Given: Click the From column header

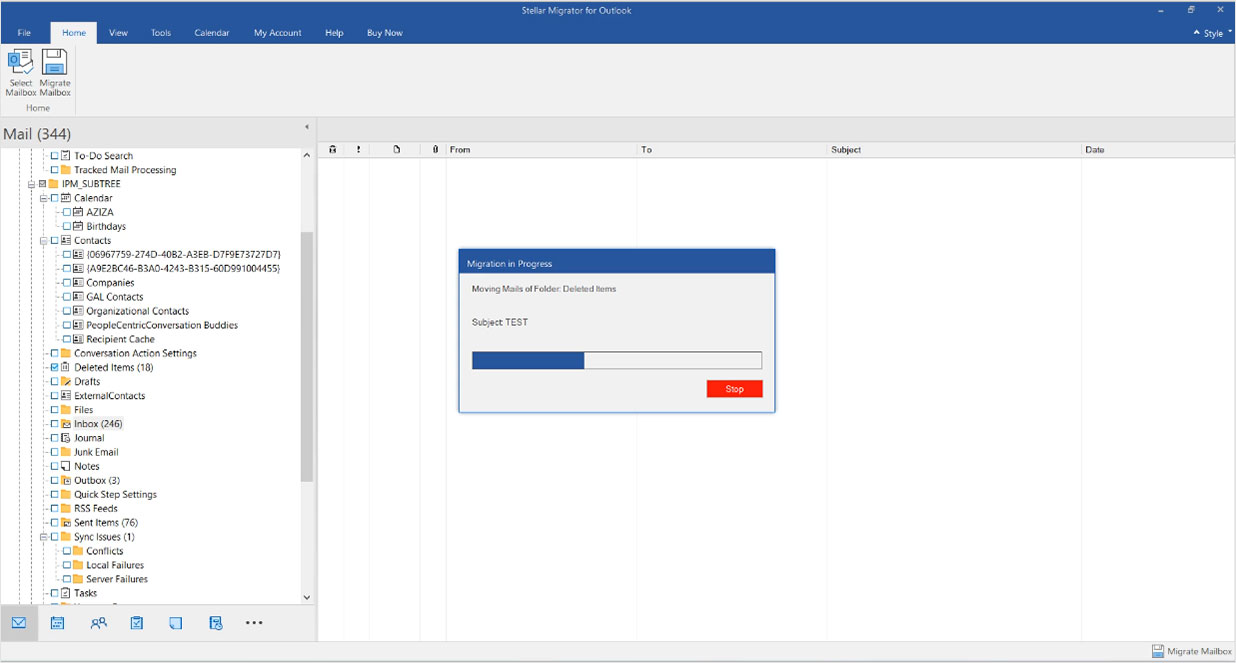Looking at the screenshot, I should (542, 150).
